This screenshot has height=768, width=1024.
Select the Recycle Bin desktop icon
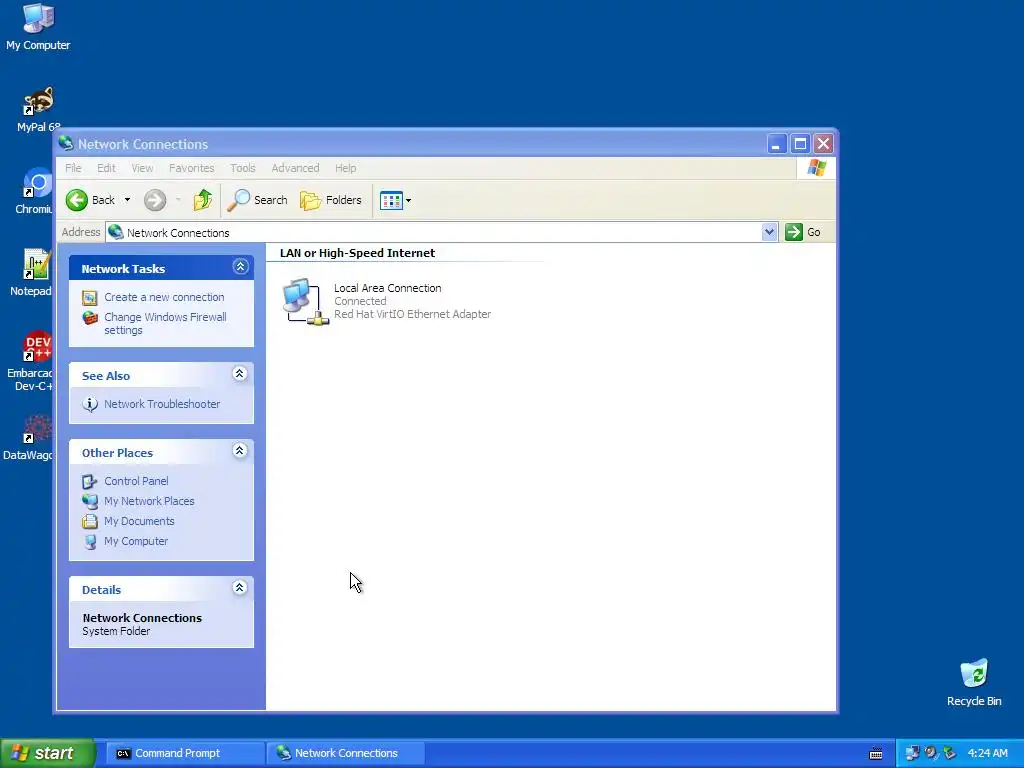coord(974,682)
